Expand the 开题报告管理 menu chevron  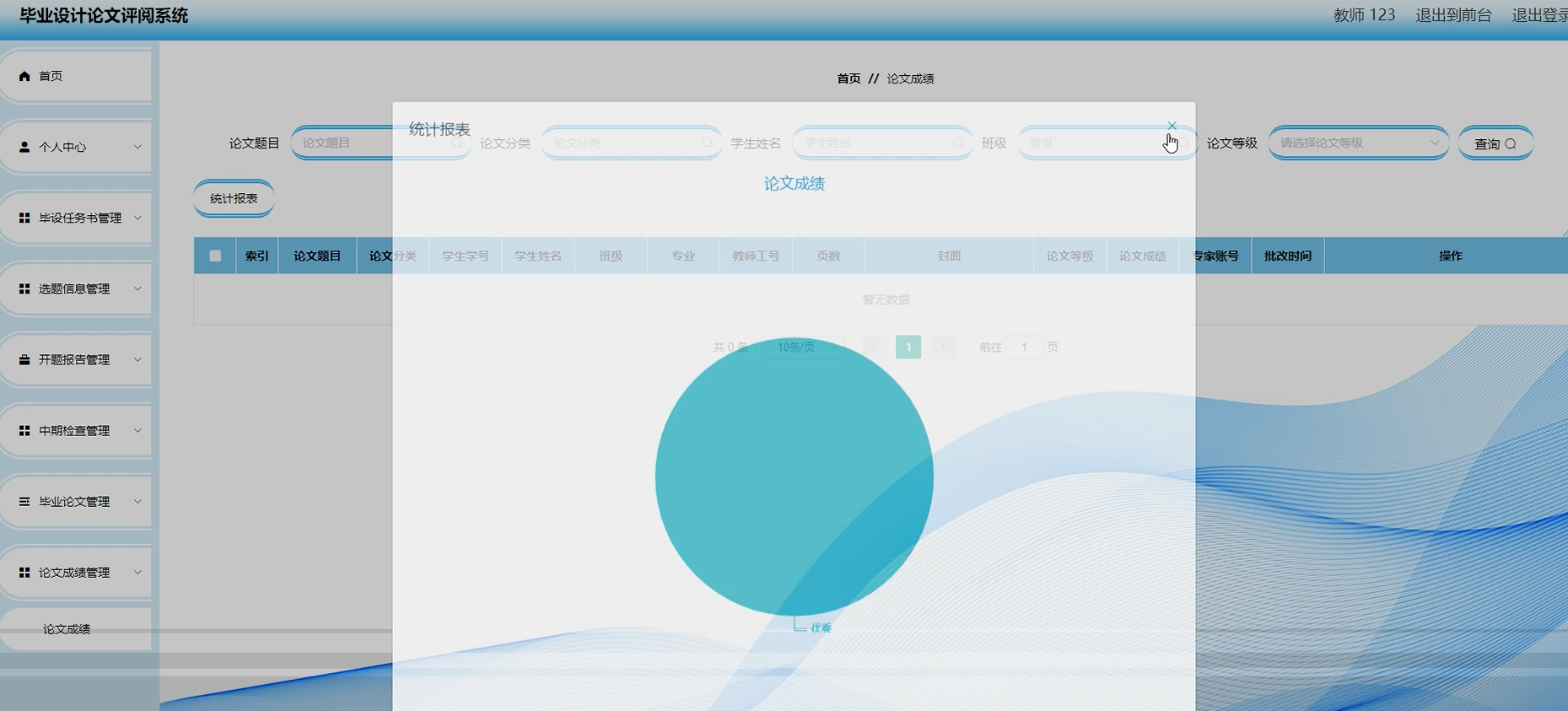click(x=137, y=359)
